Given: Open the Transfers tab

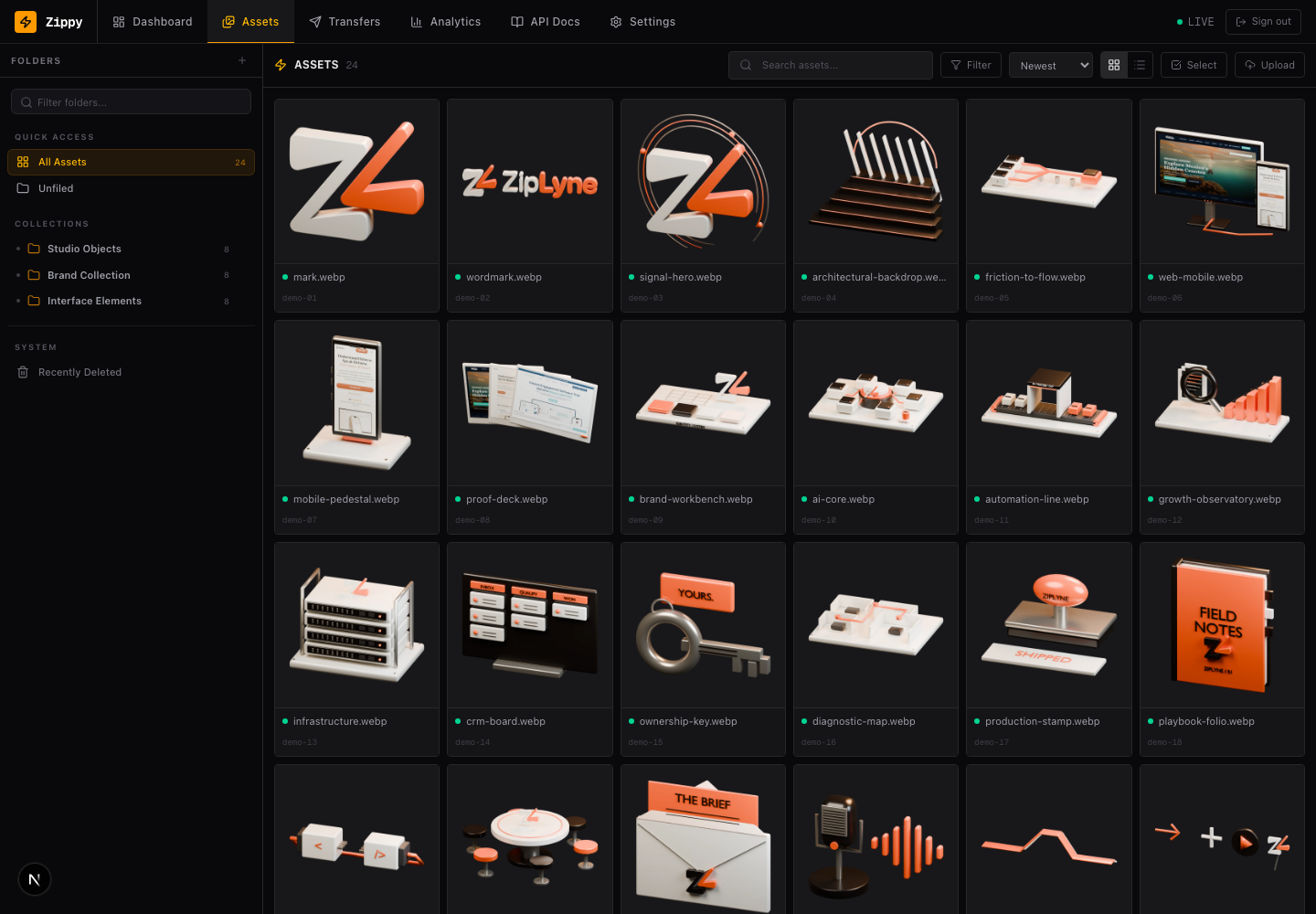Looking at the screenshot, I should click(x=345, y=22).
